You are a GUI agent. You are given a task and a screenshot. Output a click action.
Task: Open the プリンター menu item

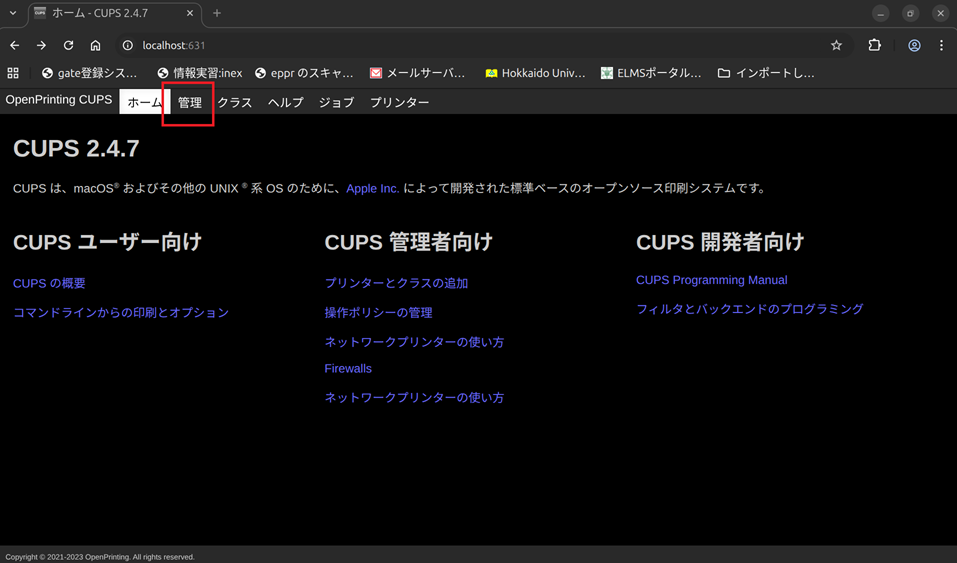(x=399, y=102)
